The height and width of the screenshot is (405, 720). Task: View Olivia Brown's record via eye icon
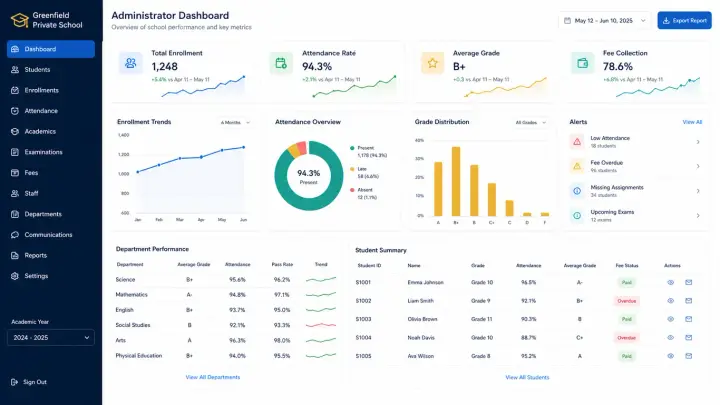pyautogui.click(x=670, y=319)
